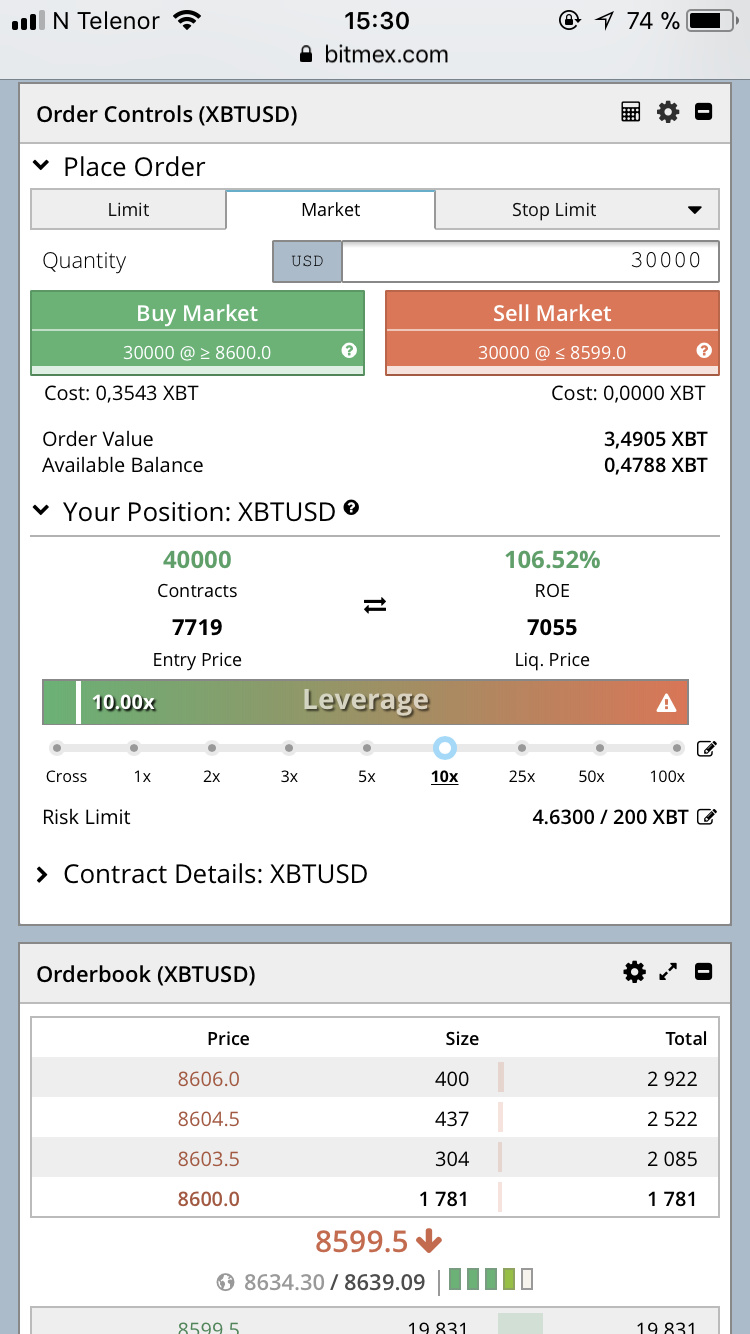Set leverage to 1x
750x1334 pixels.
(134, 748)
